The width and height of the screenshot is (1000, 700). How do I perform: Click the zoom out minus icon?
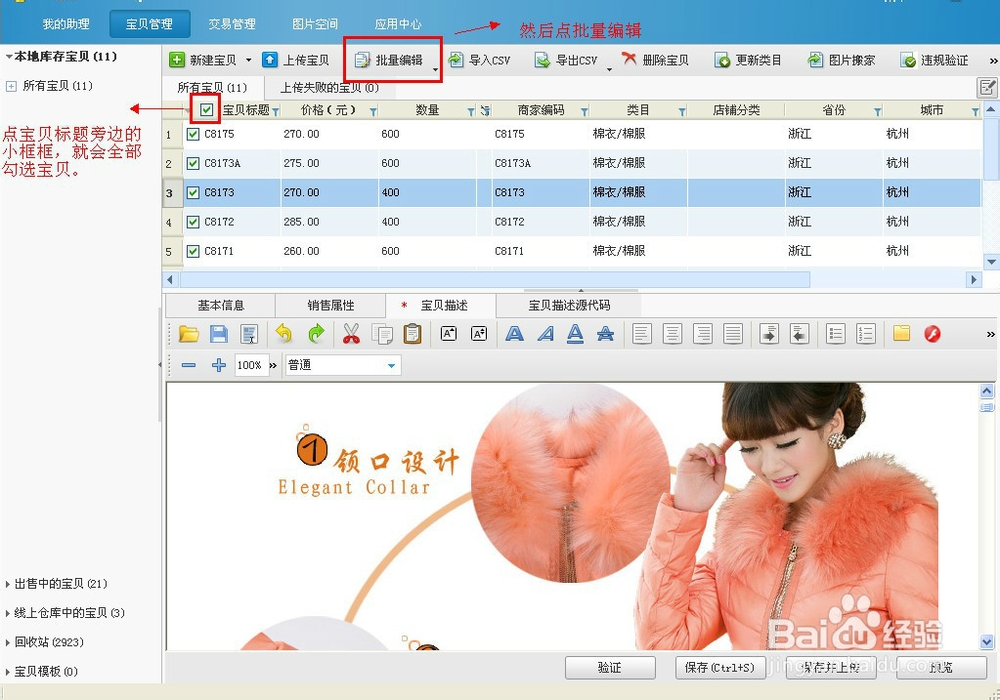tap(188, 365)
